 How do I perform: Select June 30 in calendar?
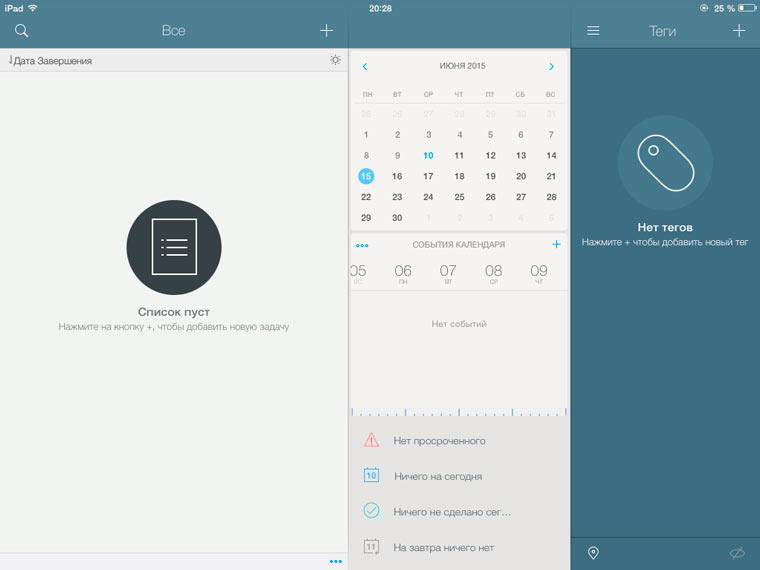tap(397, 218)
